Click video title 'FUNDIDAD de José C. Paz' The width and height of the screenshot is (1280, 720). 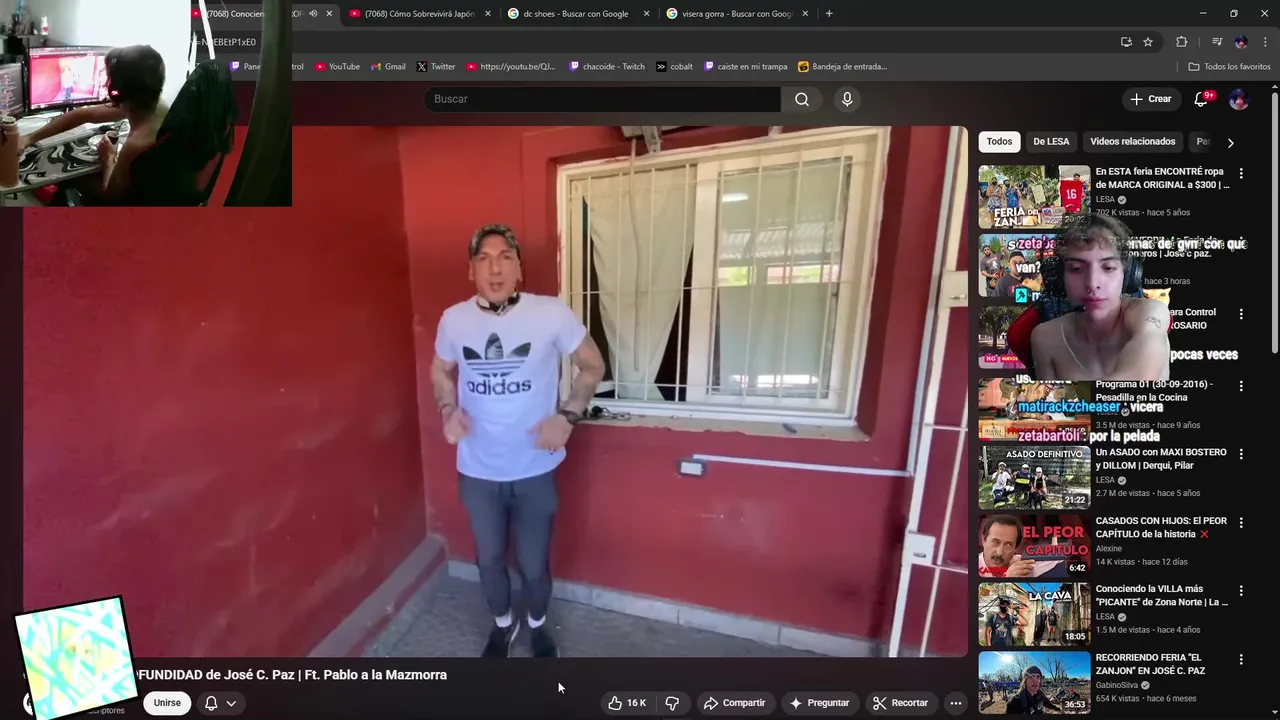point(291,675)
